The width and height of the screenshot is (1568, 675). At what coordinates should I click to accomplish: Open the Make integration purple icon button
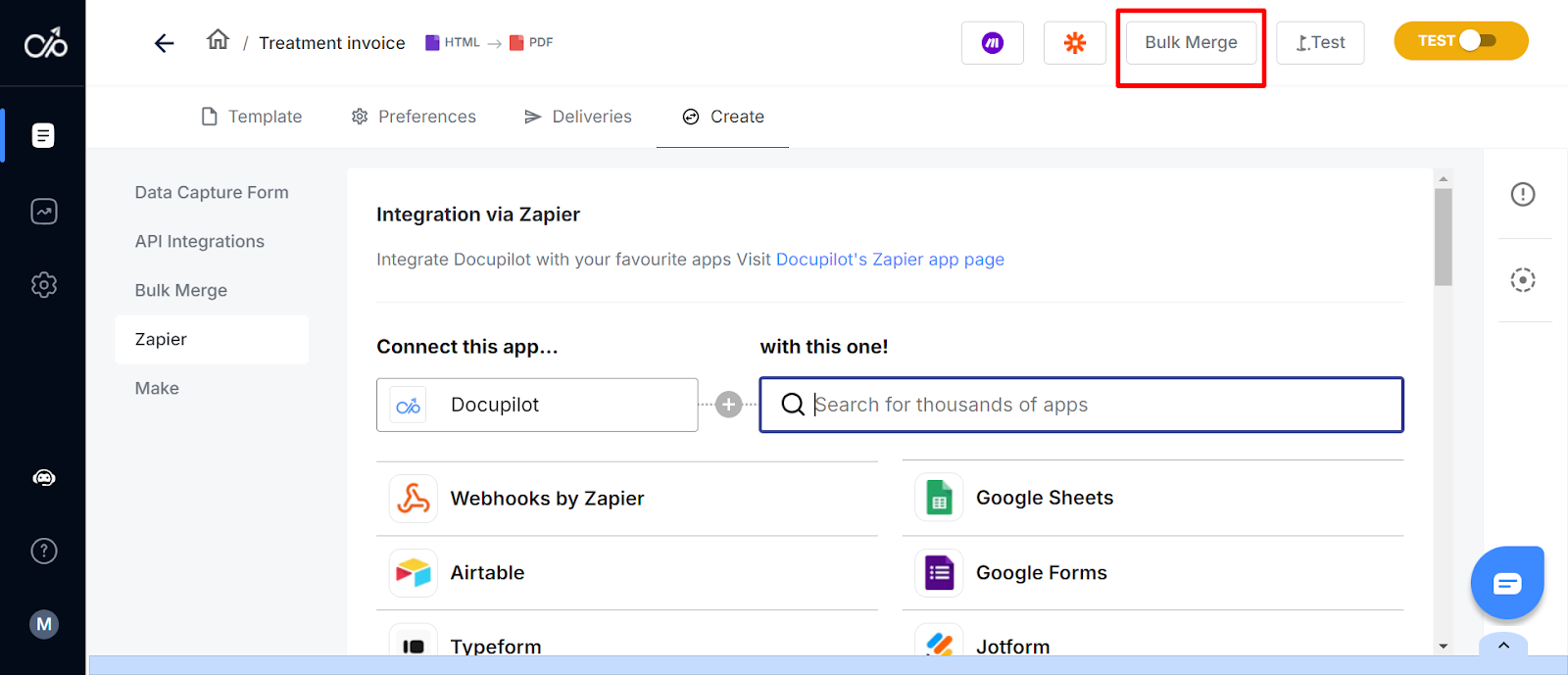pos(993,43)
